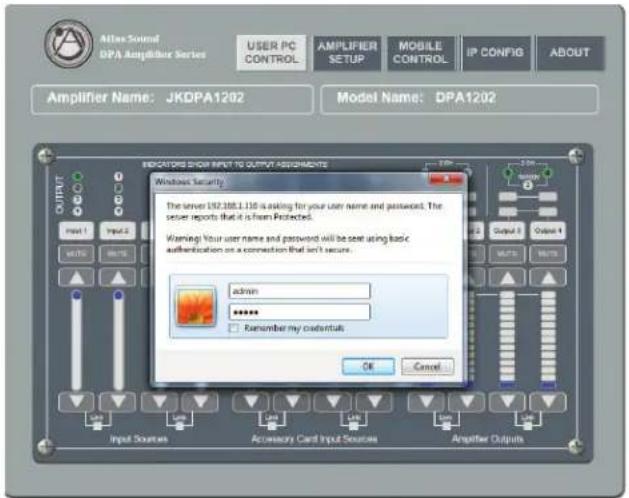Click the Atlas Sound logo icon
The height and width of the screenshot is (498, 629).
click(69, 44)
